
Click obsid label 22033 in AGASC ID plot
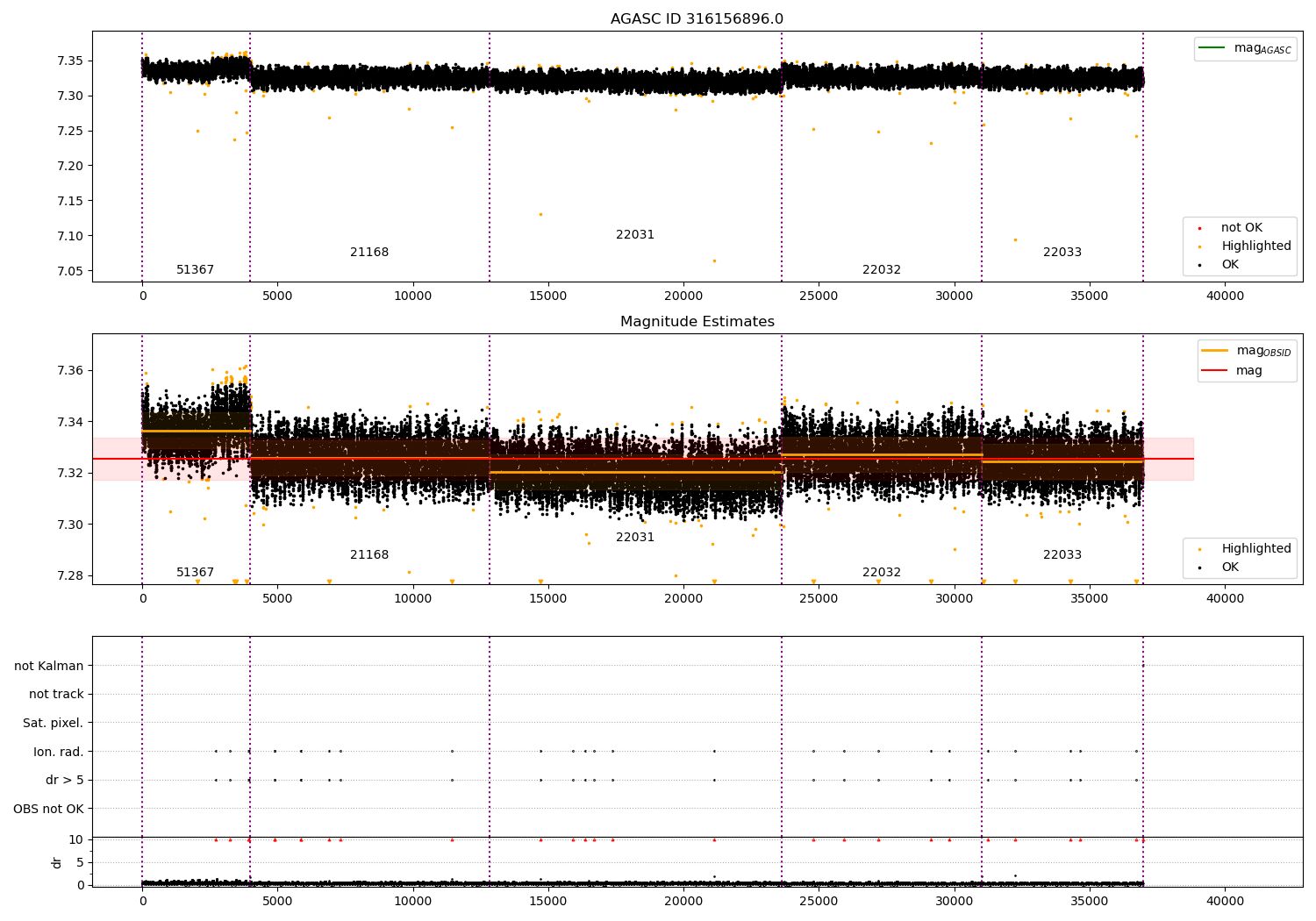(1062, 253)
